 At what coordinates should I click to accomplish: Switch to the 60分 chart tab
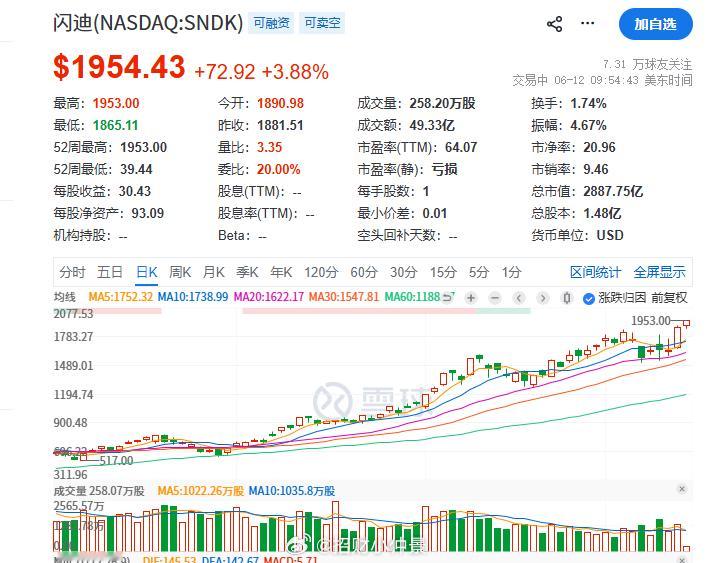click(x=364, y=272)
